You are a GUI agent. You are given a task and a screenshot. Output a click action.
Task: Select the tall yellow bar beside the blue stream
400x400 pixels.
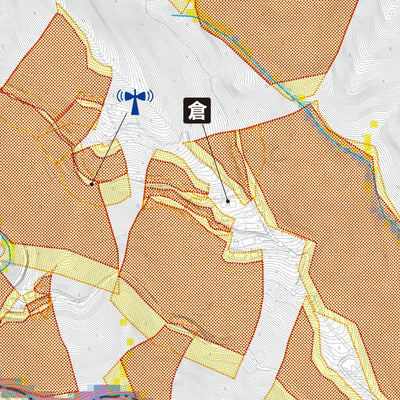pyautogui.click(x=367, y=144)
